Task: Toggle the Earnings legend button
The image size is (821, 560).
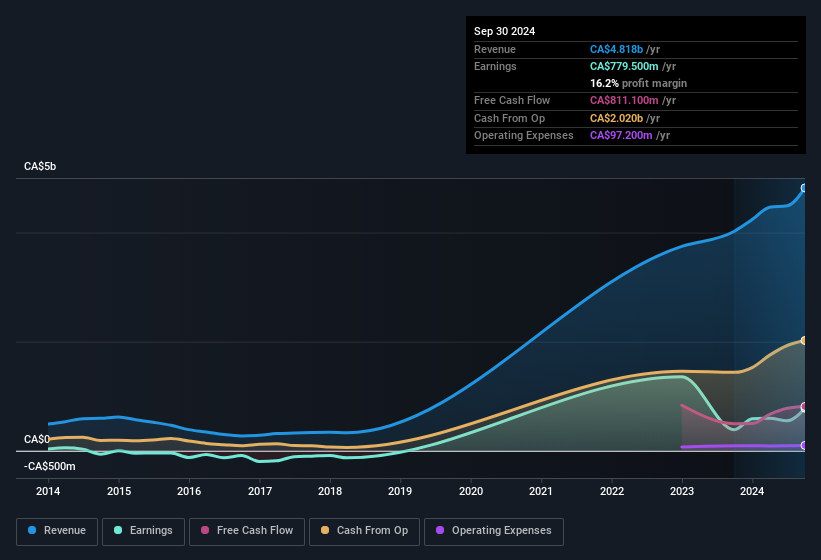Action: coord(143,532)
